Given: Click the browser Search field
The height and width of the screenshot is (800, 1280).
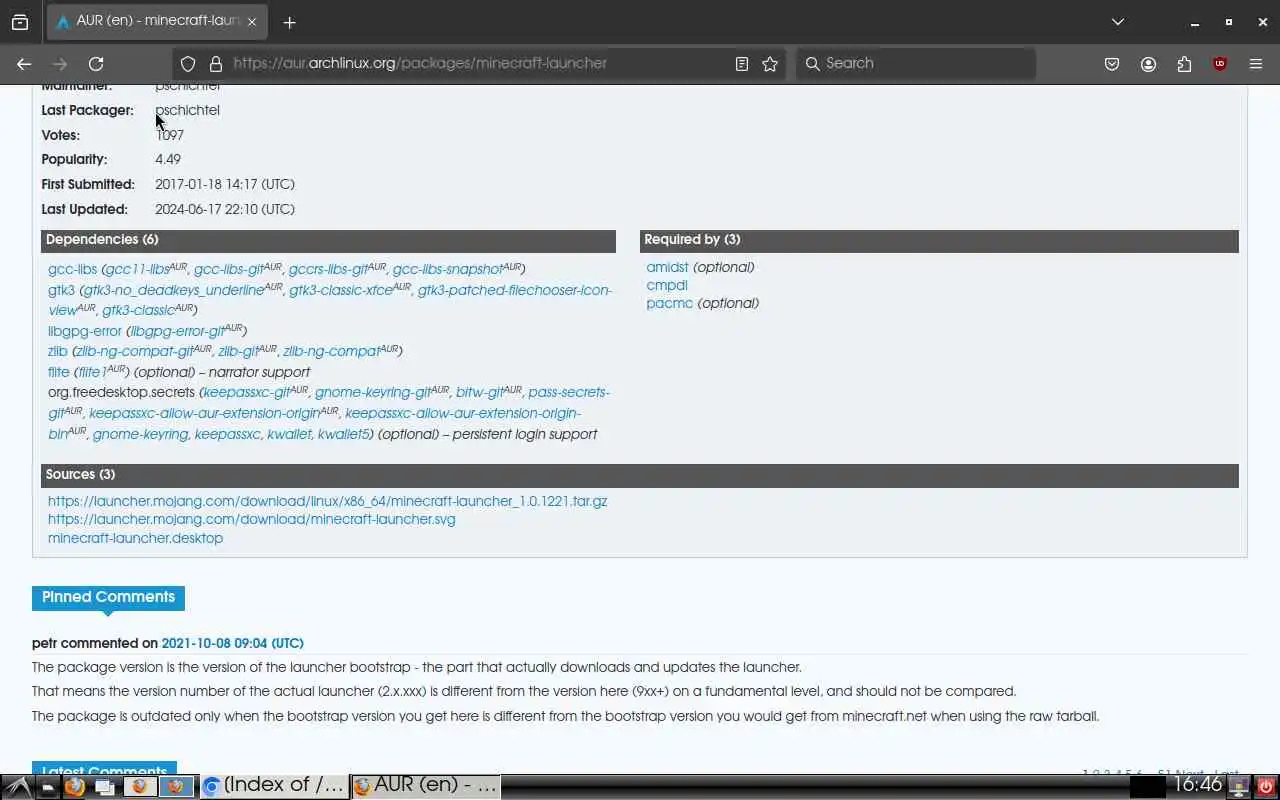Looking at the screenshot, I should [x=915, y=63].
